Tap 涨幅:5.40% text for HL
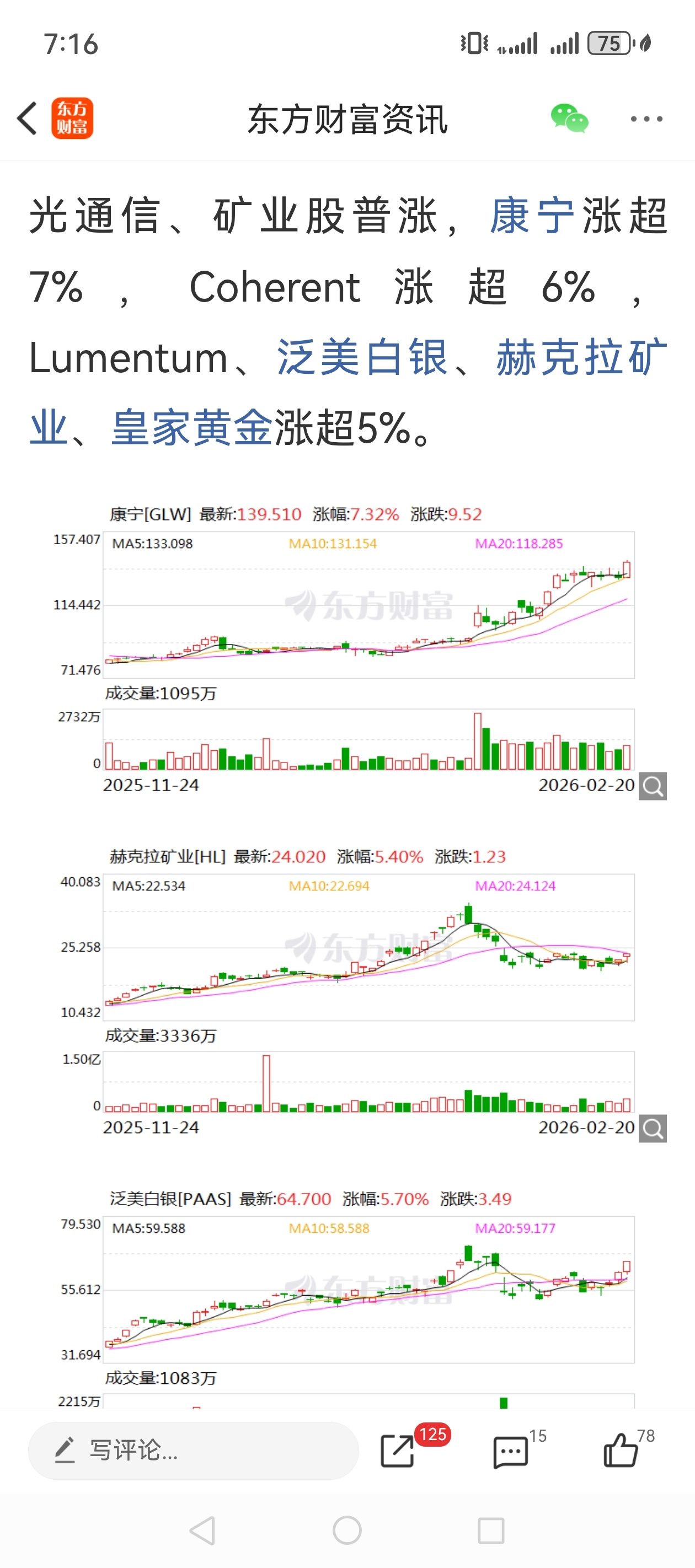 380,856
